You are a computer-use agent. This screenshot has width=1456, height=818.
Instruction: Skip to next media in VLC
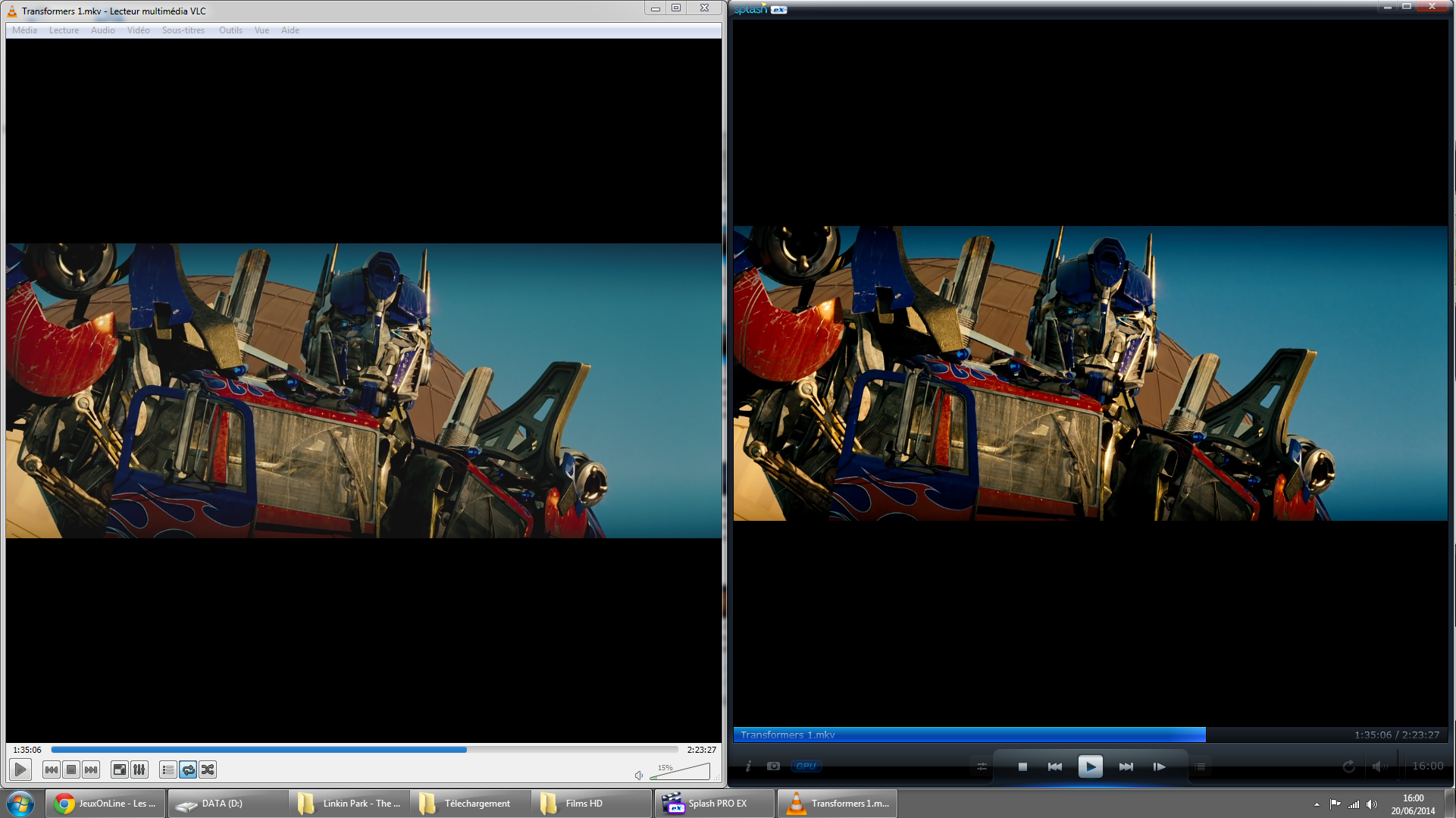[x=91, y=769]
